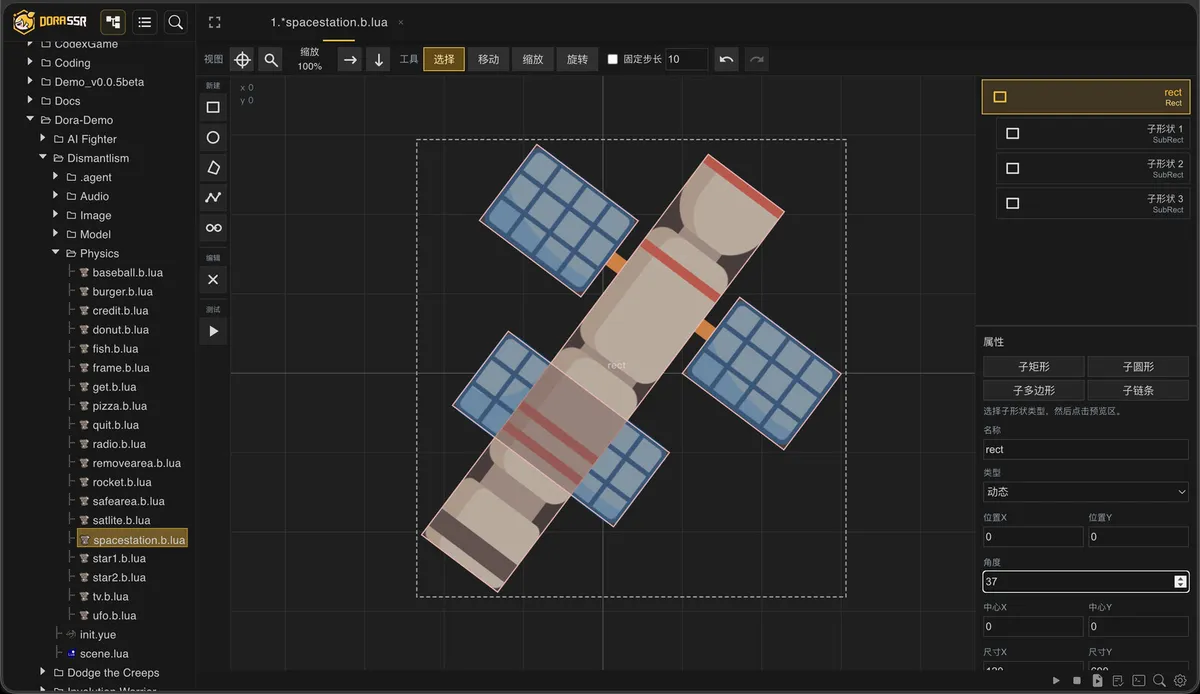
Task: Click the 位置Y input field
Action: (x=1138, y=537)
